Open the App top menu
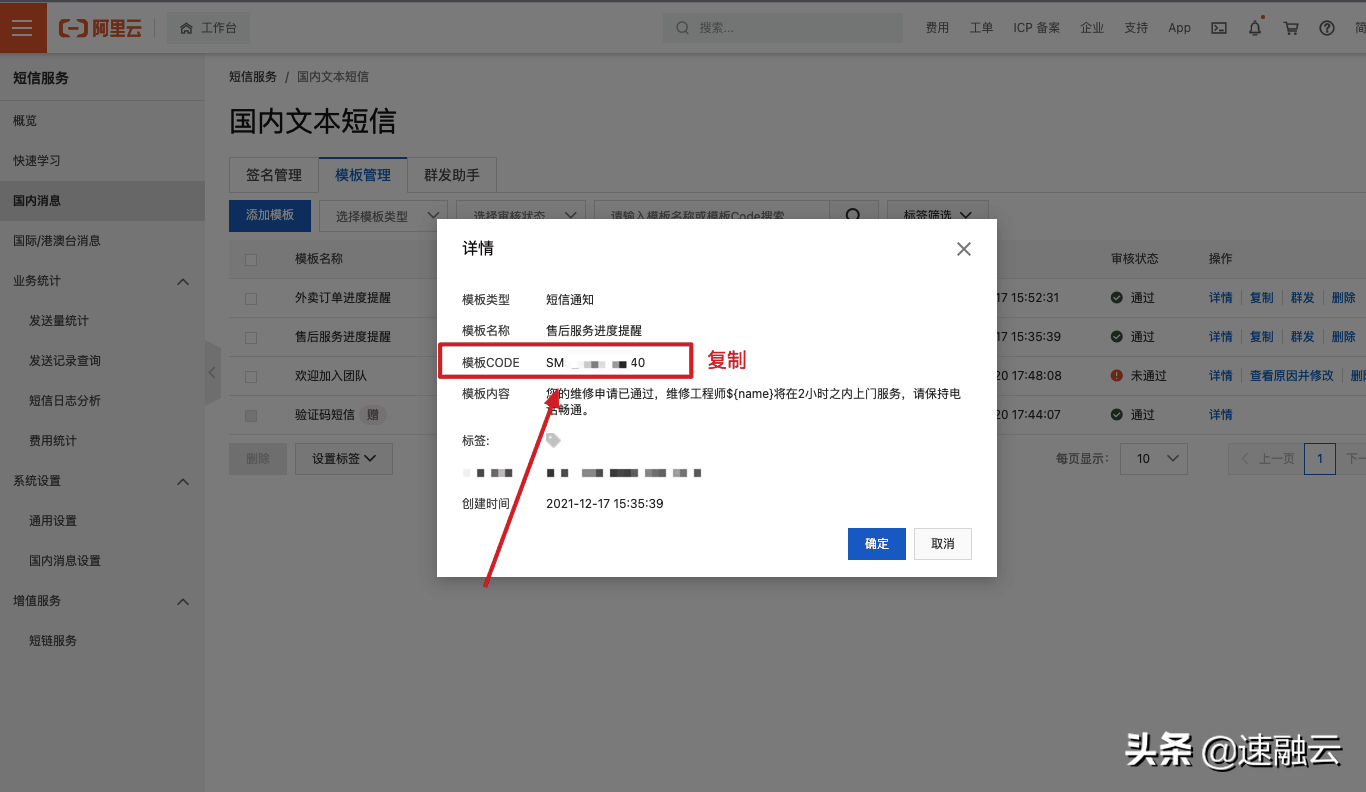The image size is (1366, 792). pyautogui.click(x=1179, y=28)
